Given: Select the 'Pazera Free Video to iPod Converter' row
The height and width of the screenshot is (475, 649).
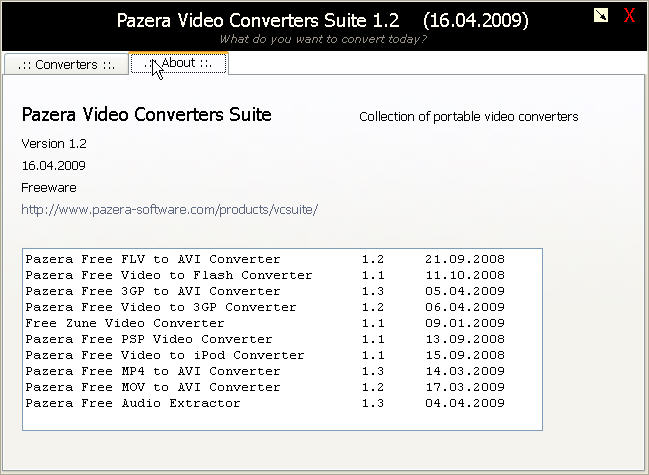Looking at the screenshot, I should point(265,355).
